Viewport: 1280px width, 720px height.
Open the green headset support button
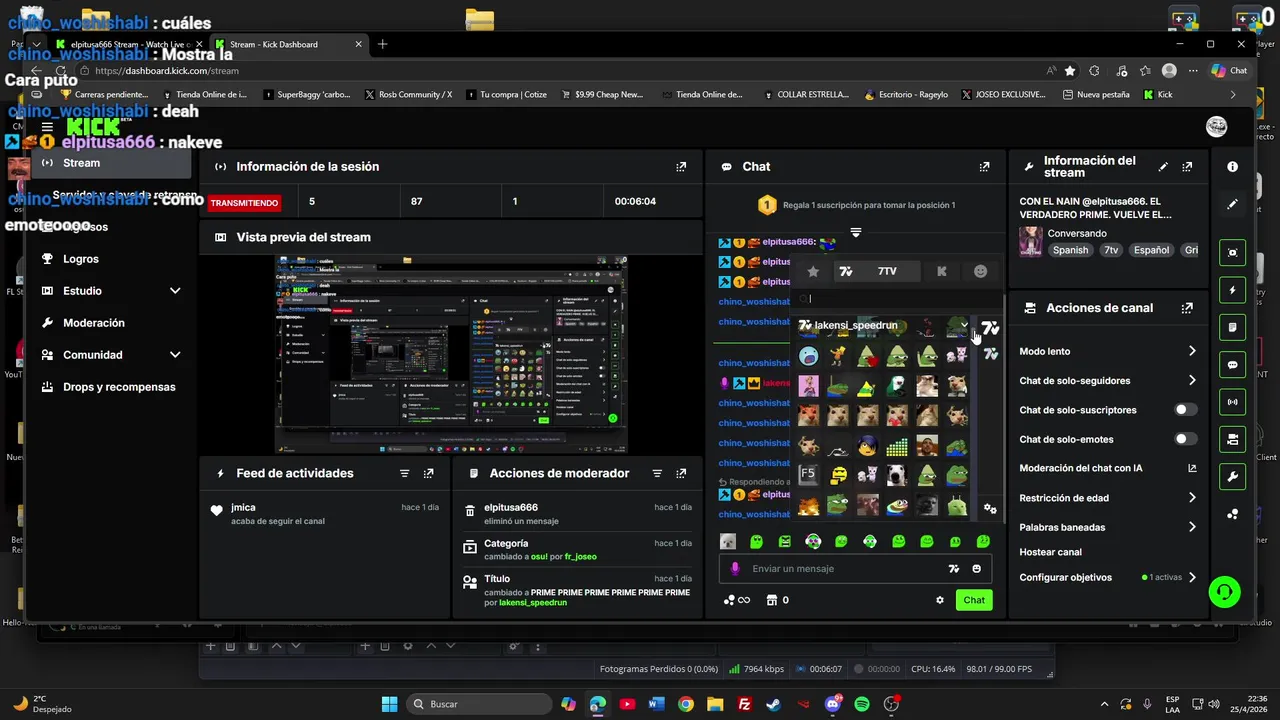[x=1225, y=591]
